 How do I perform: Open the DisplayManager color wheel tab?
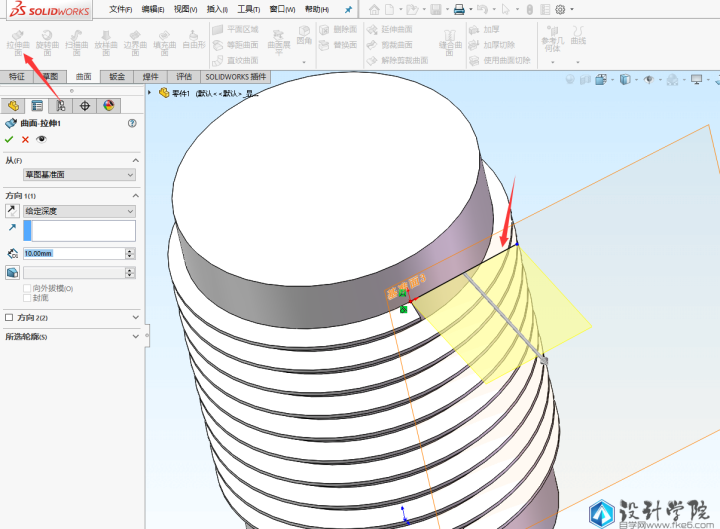coord(108,105)
